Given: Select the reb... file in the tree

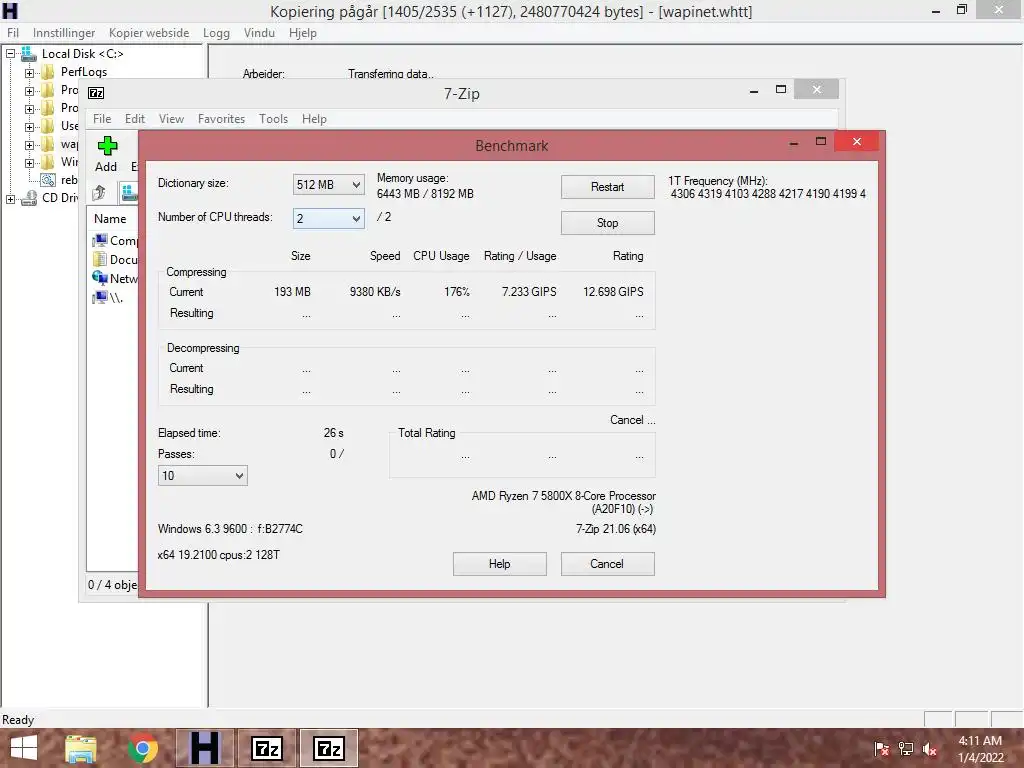Looking at the screenshot, I should pyautogui.click(x=69, y=180).
